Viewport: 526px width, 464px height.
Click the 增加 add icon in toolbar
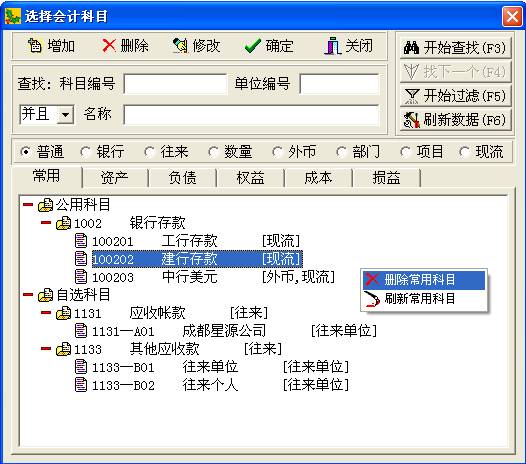pyautogui.click(x=35, y=45)
